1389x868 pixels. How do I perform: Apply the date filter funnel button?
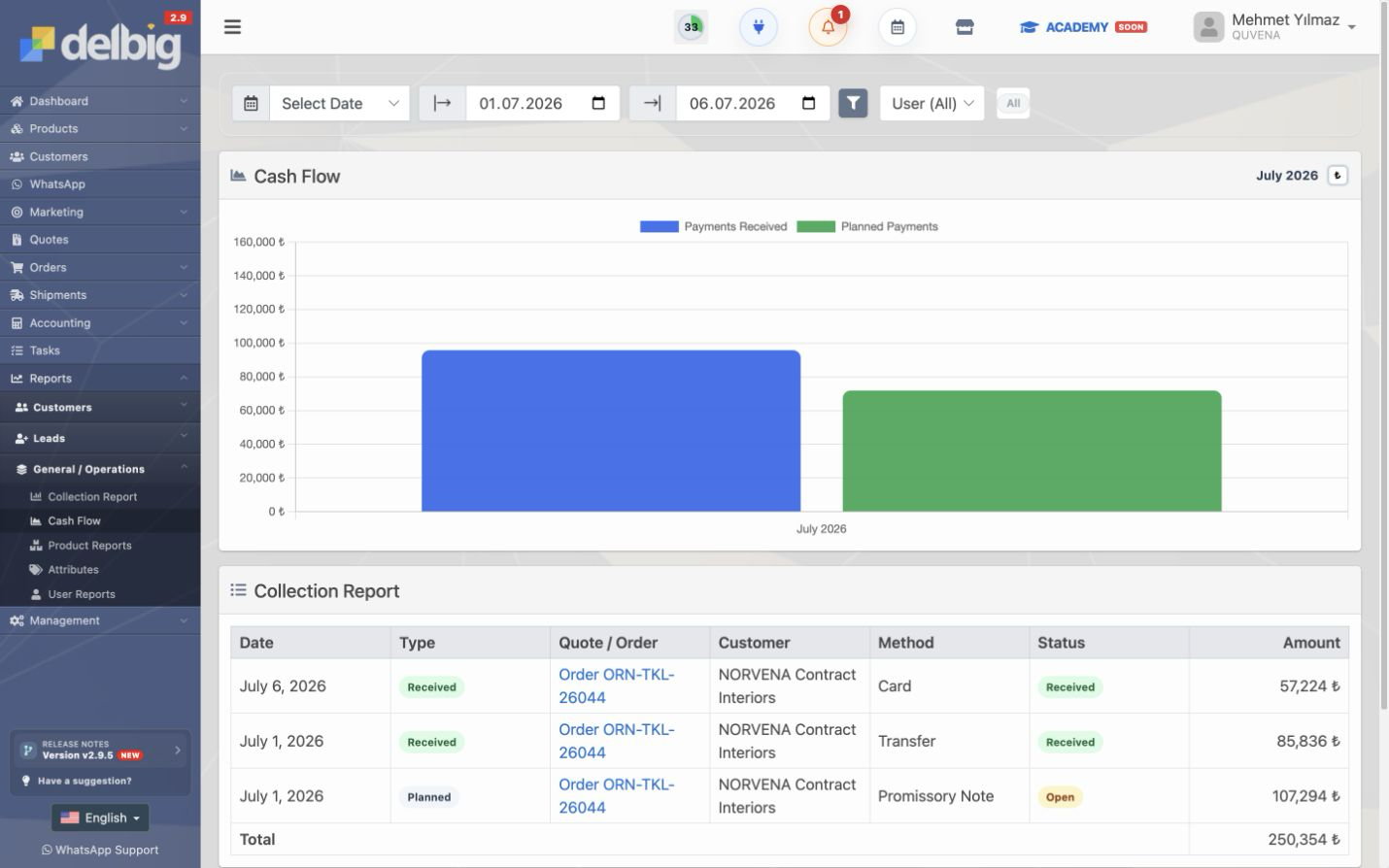click(x=853, y=103)
